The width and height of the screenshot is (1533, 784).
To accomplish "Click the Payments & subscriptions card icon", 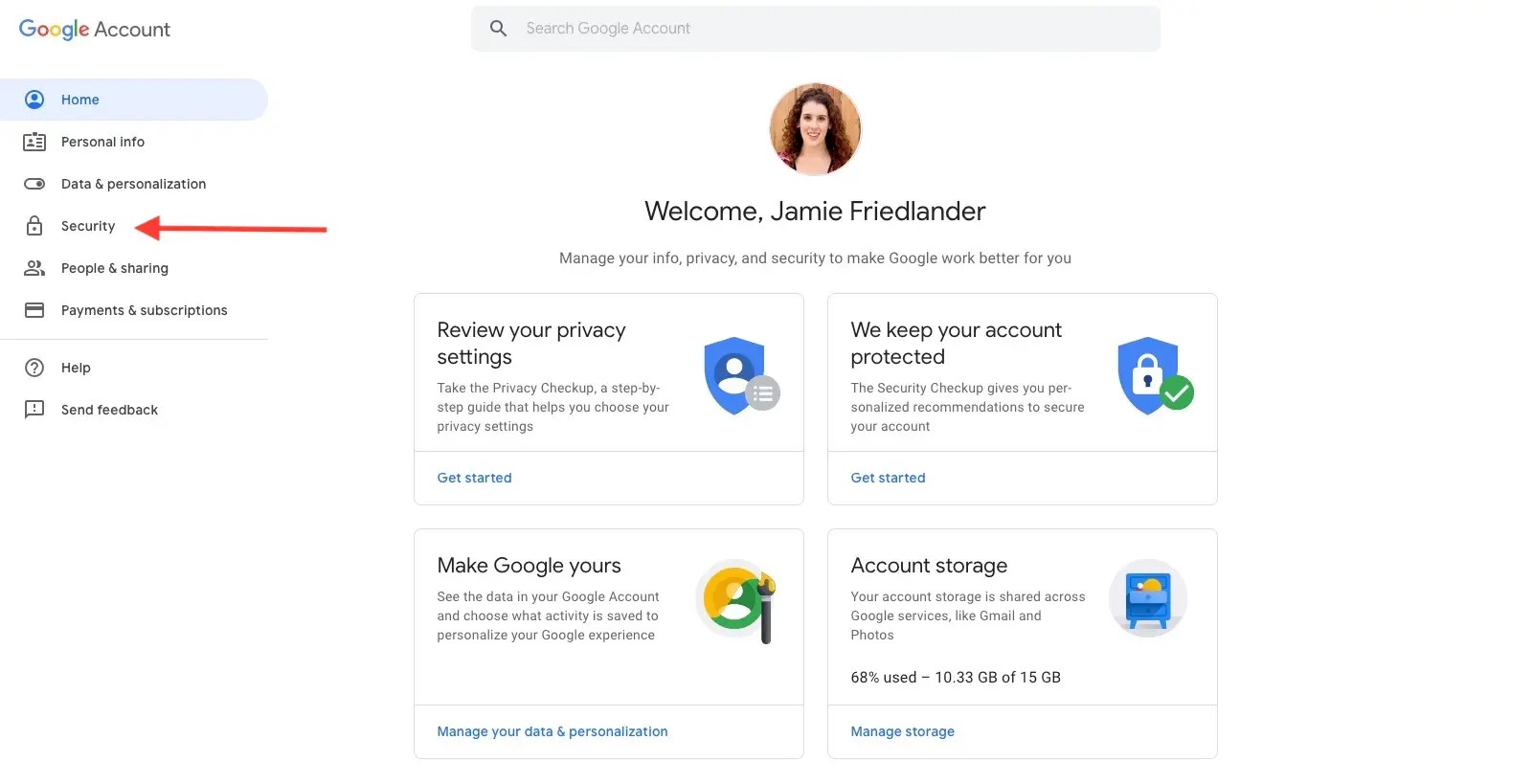I will [x=34, y=310].
